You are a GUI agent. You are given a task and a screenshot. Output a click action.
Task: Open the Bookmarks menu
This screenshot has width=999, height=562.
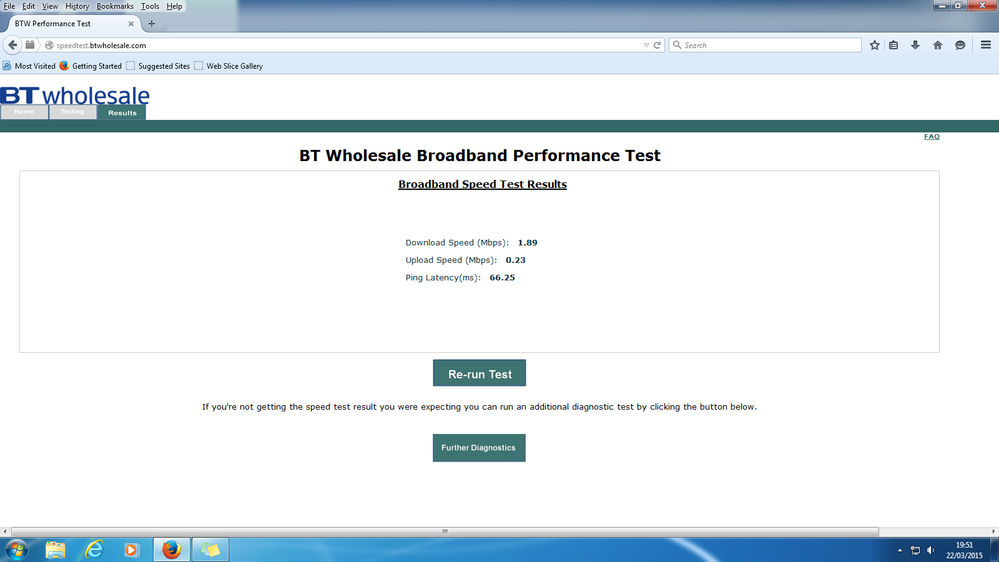tap(115, 6)
